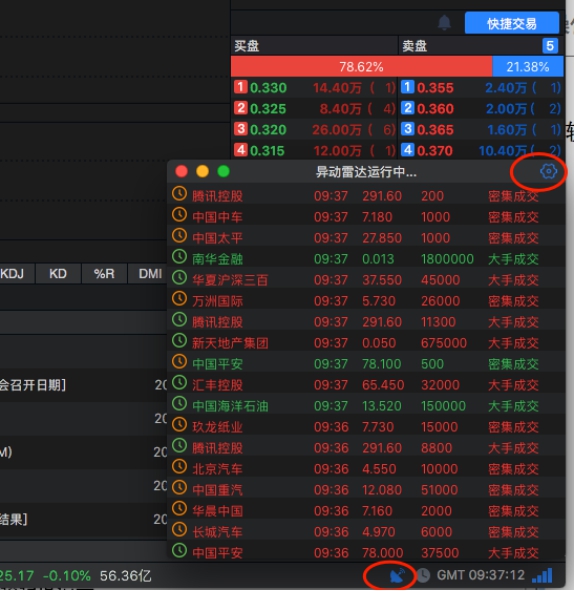Select 南华金融 stock name in radar list
Screen dimensions: 575x591
coord(217,259)
